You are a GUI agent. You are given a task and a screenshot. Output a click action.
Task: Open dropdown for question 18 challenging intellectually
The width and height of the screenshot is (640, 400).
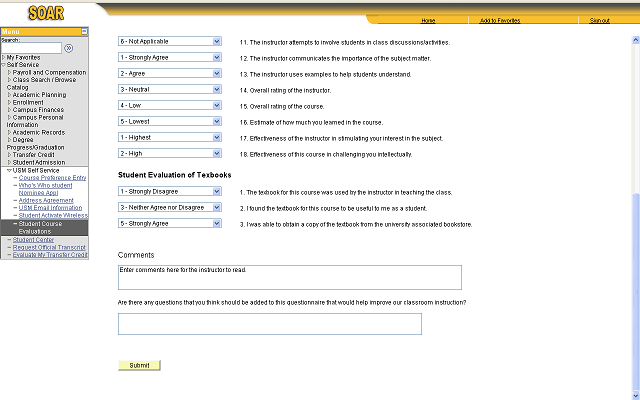170,153
